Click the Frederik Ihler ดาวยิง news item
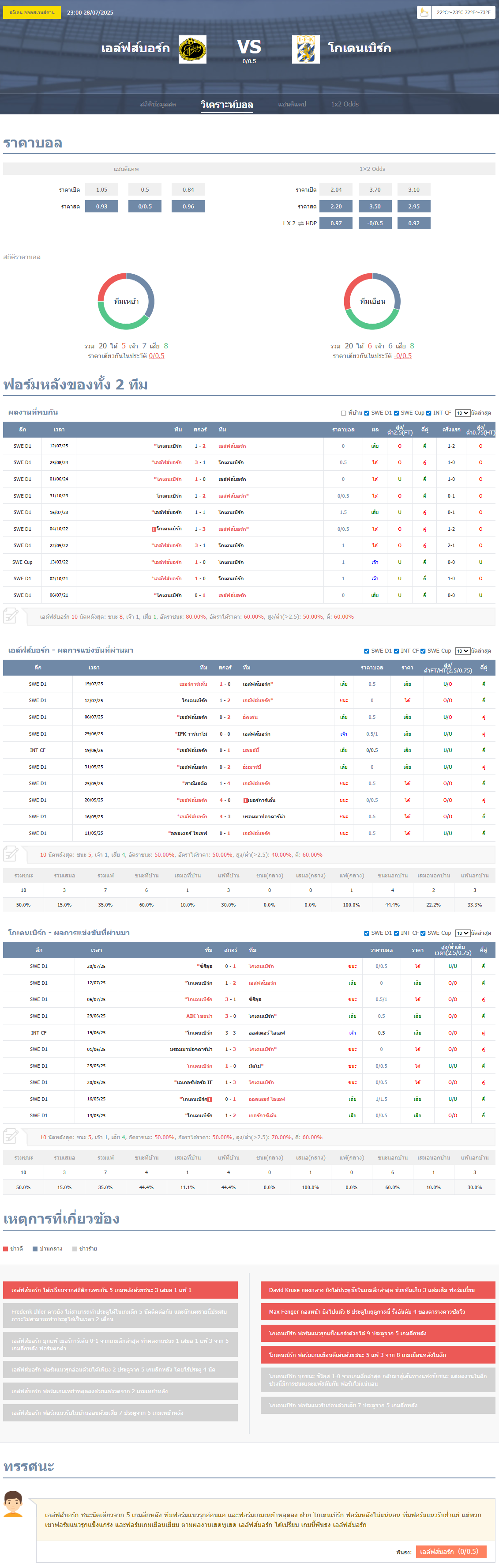This screenshot has width=499, height=1568. [120, 1315]
